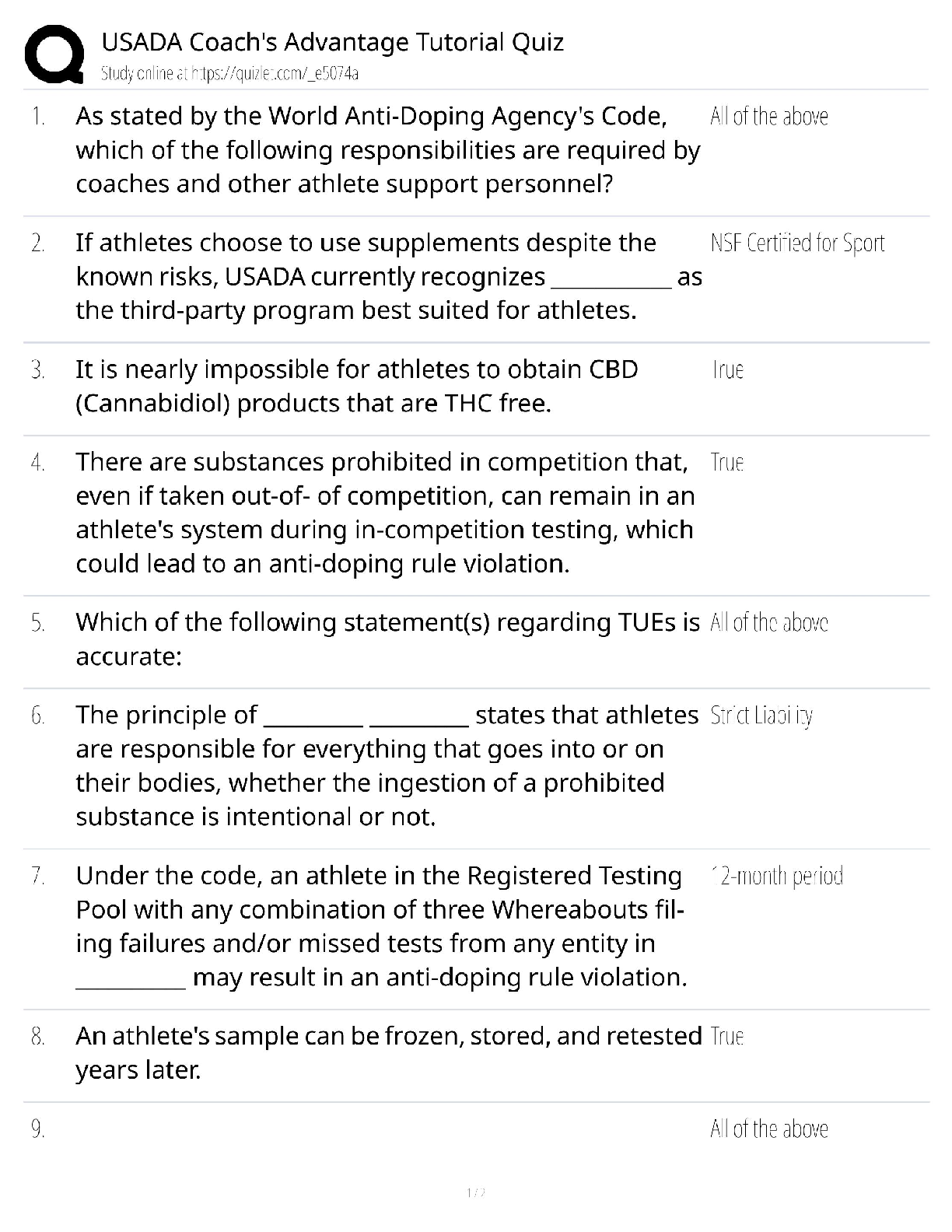Screen dimensions: 952x1232
Task: Click the True answer for frozen sample question
Action: (x=727, y=1037)
